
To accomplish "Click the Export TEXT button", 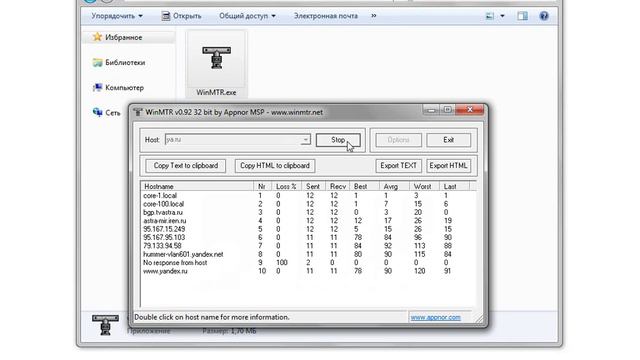I will tap(398, 166).
